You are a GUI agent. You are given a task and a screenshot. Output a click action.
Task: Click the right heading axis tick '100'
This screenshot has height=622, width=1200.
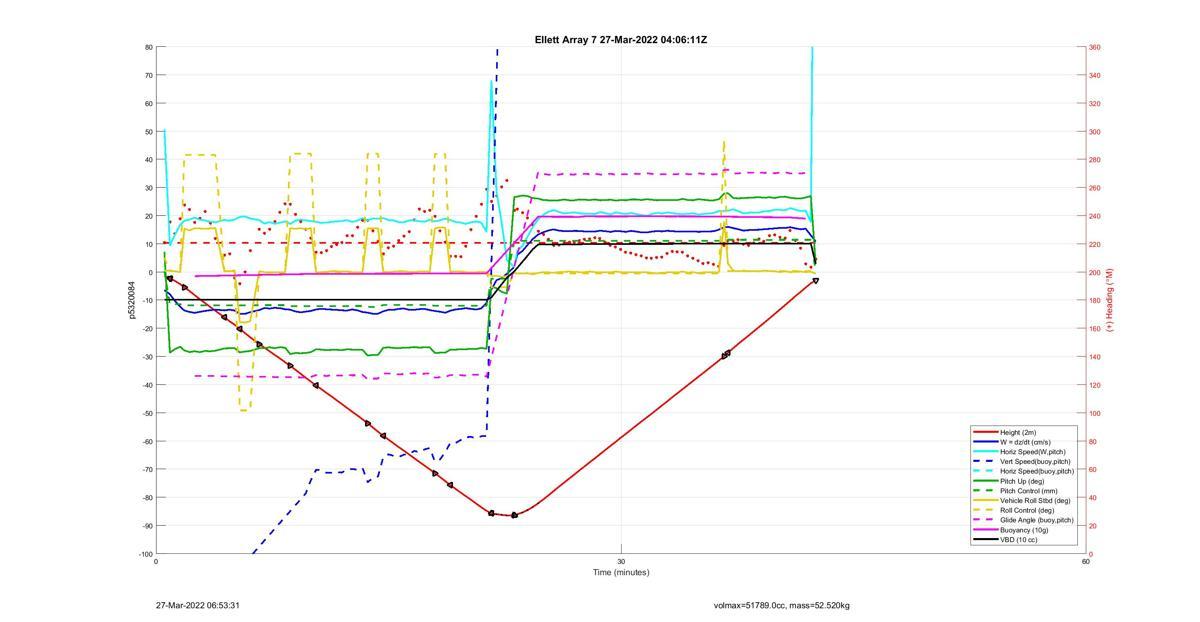point(1095,413)
